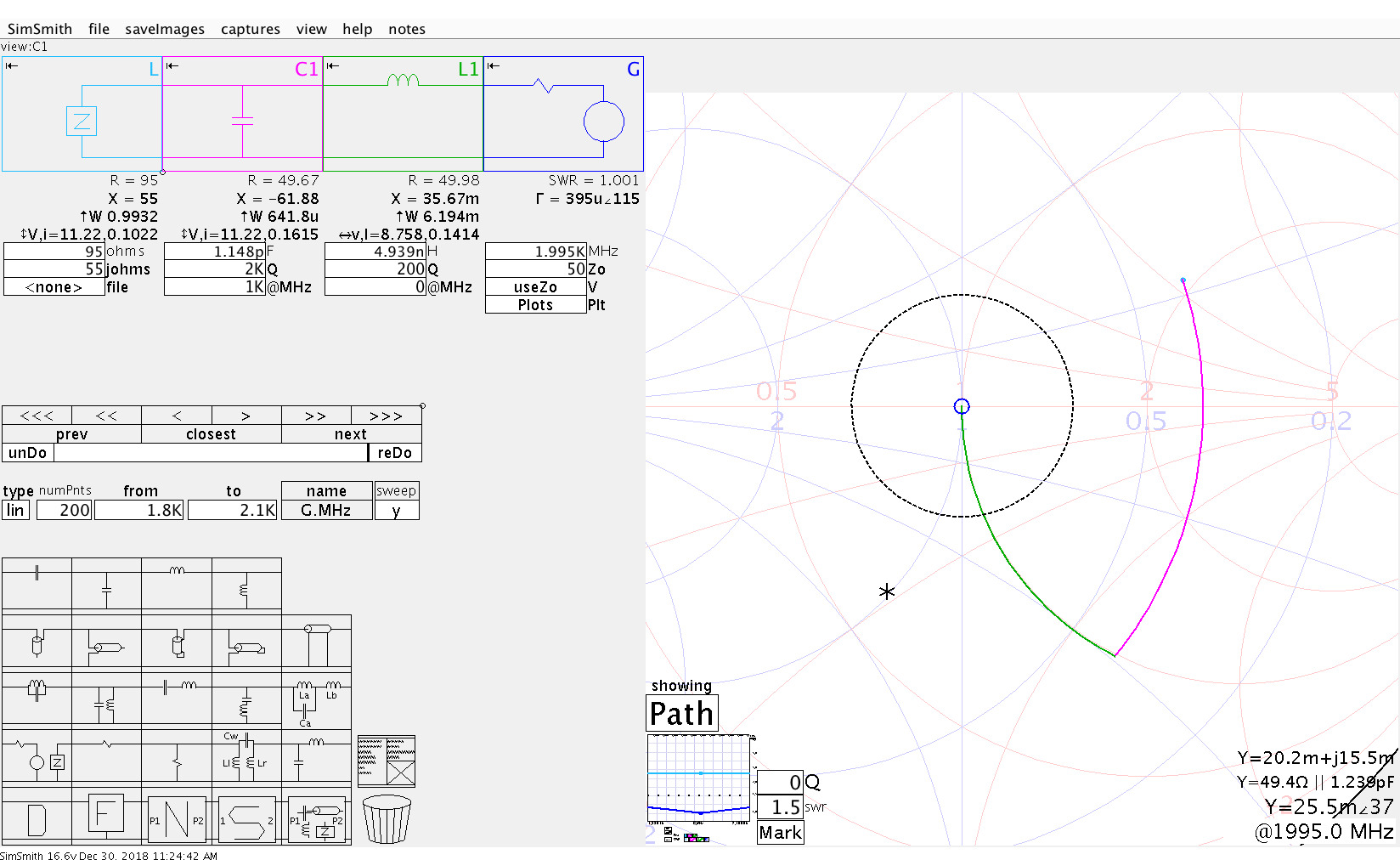Select the series inductor component

pos(177,584)
